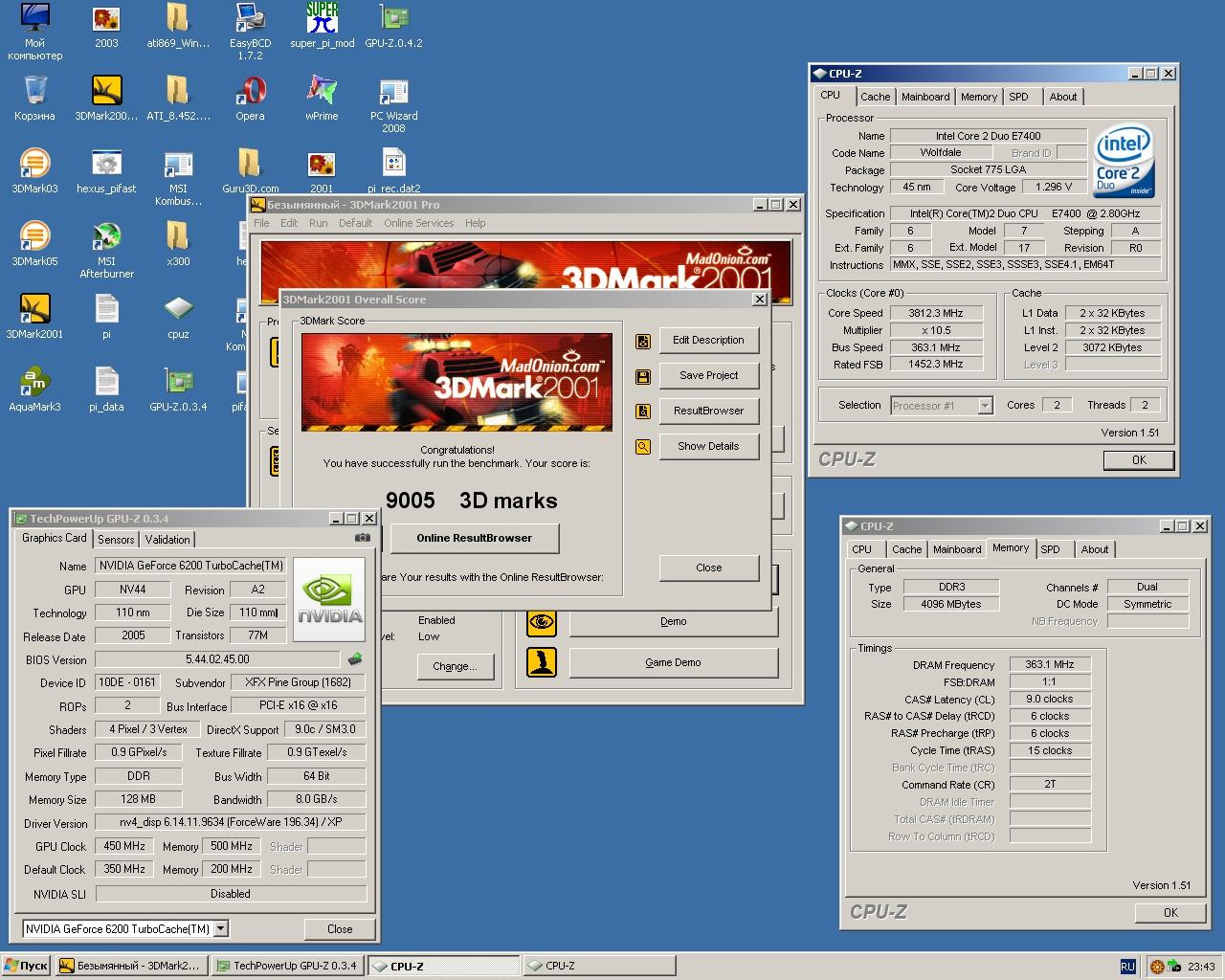Open the EasyBCD 1.7.2 shortcut
This screenshot has height=980, width=1225.
point(250,32)
